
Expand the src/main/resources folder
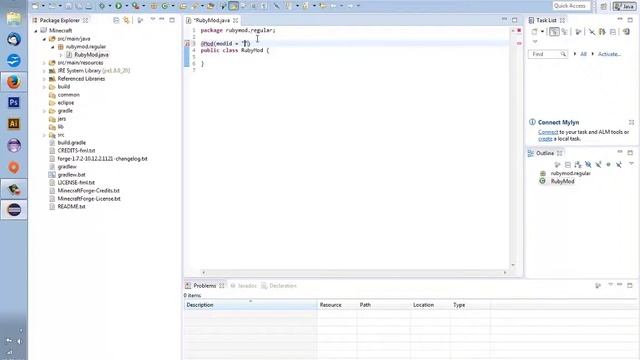[44, 63]
